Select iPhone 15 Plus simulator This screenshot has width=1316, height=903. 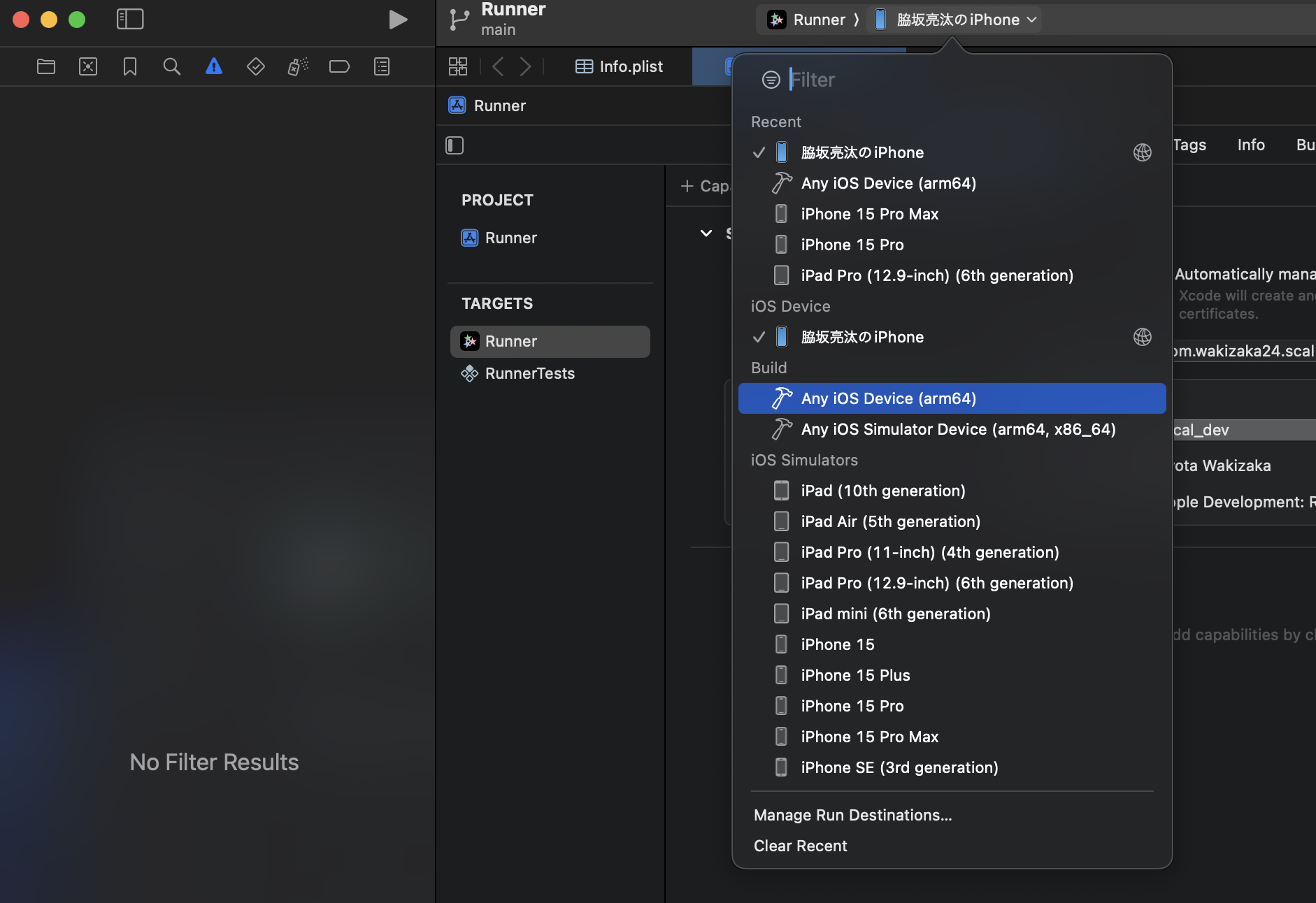(952, 675)
